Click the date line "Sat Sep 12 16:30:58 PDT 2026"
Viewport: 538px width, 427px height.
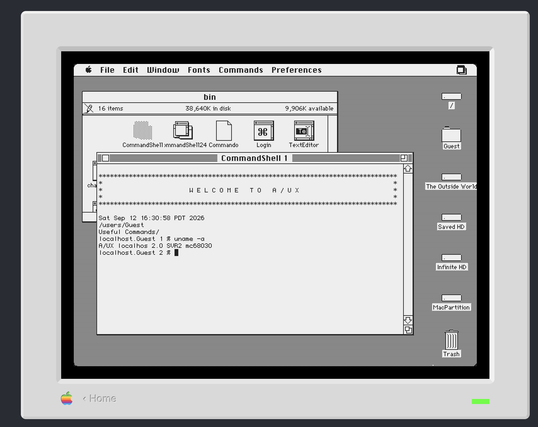point(151,218)
